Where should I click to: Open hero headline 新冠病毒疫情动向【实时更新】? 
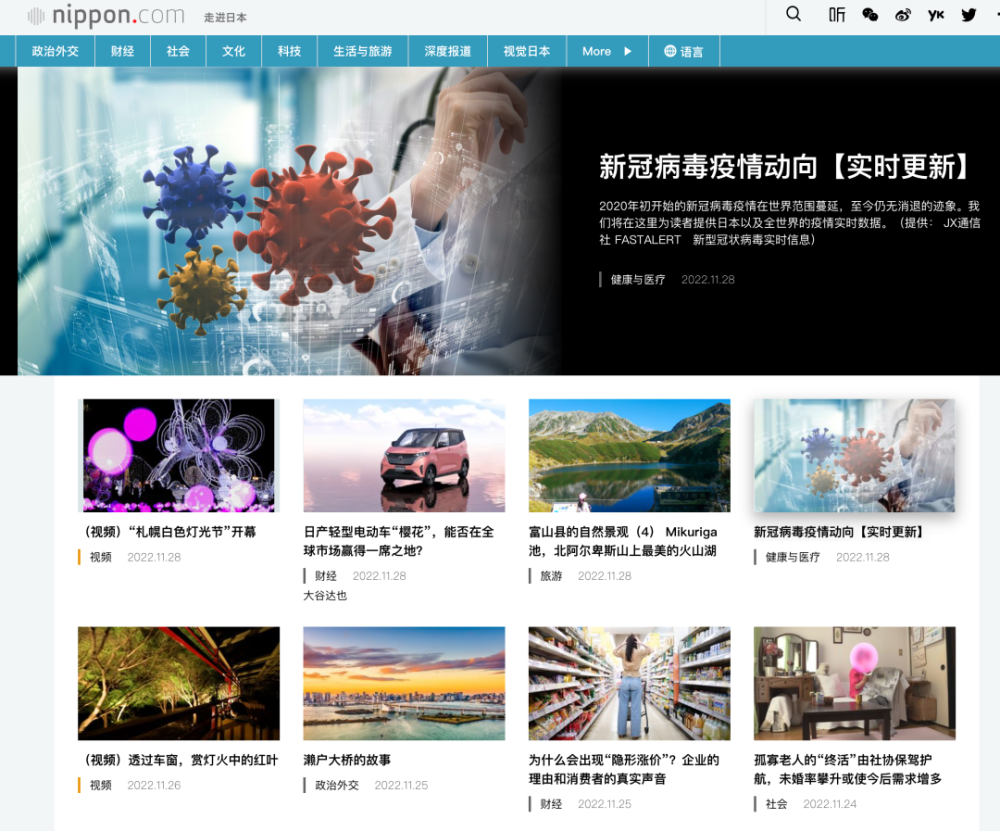tap(784, 167)
